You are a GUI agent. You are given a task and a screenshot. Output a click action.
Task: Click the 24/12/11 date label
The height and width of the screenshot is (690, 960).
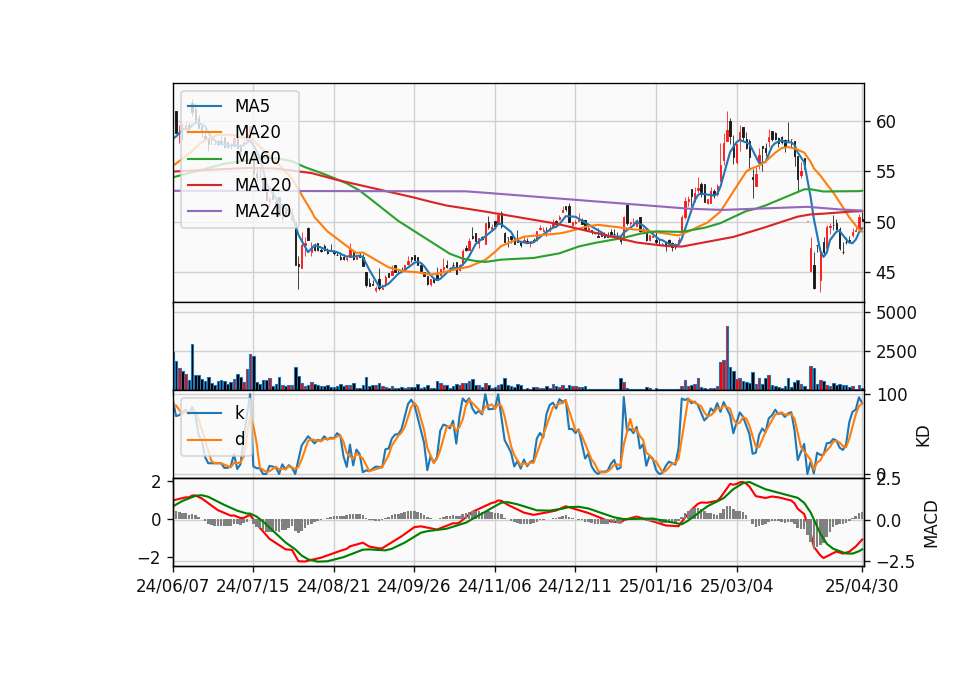point(575,586)
